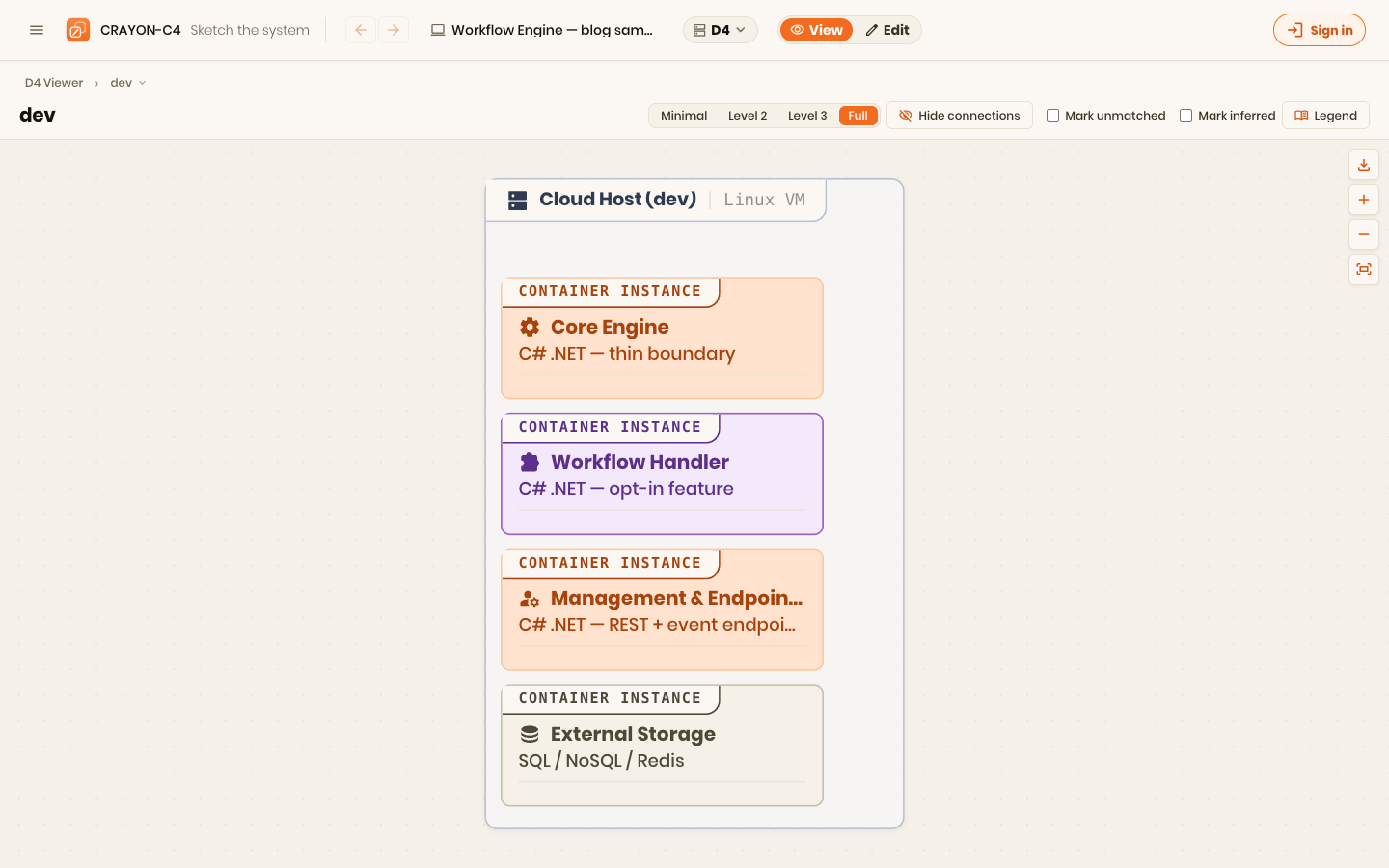This screenshot has height=868, width=1389.
Task: Click the CONTAINER INSTANCE tag above Core Engine
Action: tap(610, 291)
